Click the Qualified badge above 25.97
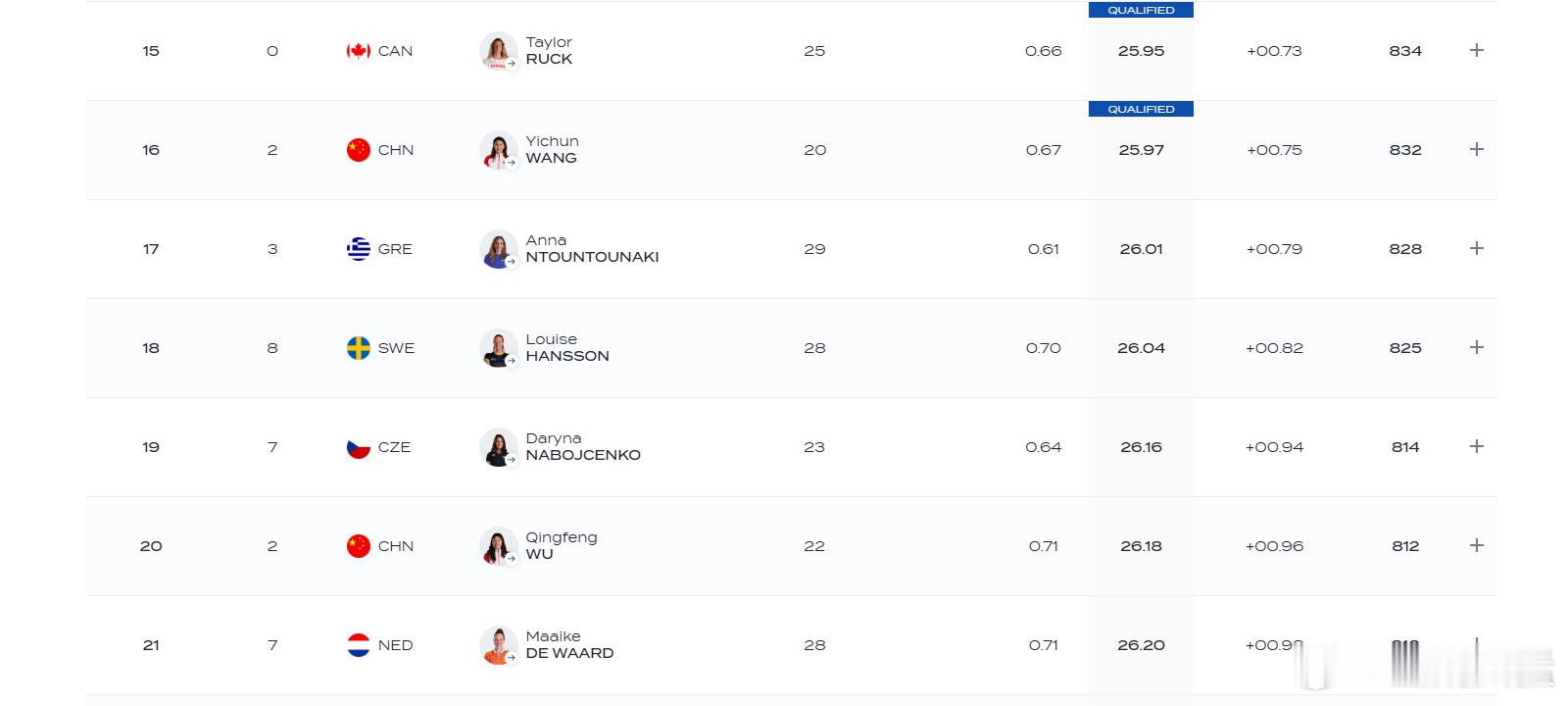Viewport: 1568px width, 706px height. pyautogui.click(x=1141, y=109)
